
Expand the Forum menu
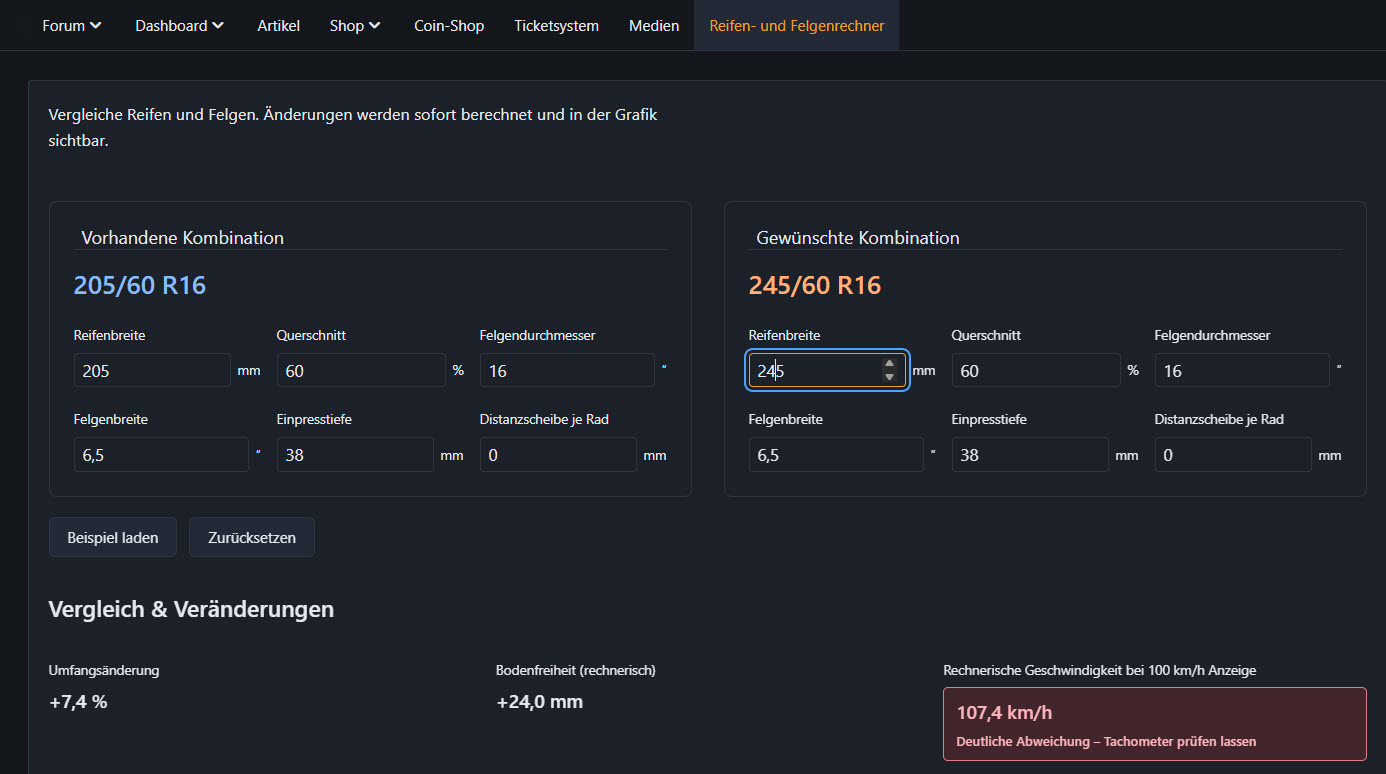[x=72, y=26]
